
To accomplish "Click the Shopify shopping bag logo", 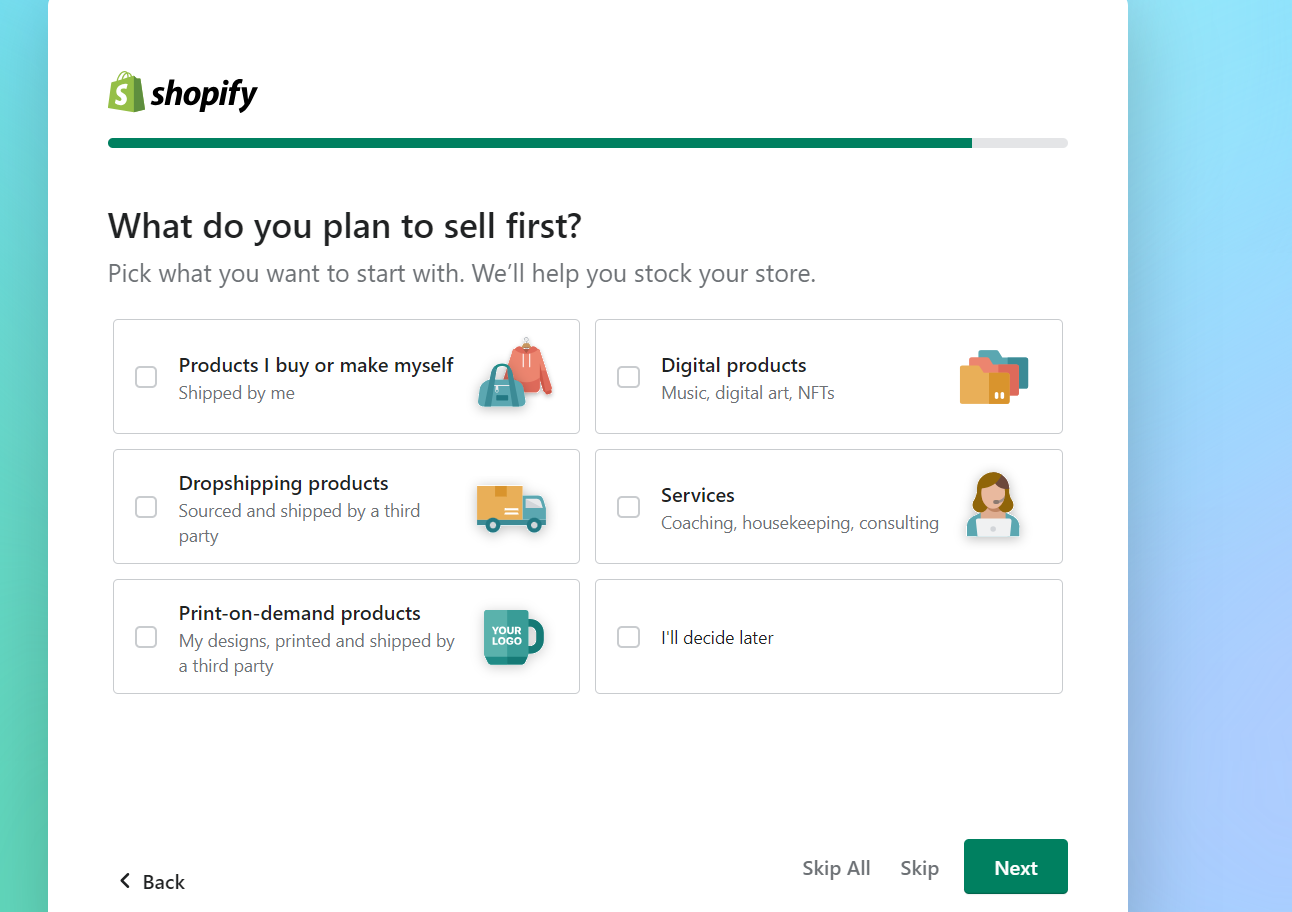I will pos(120,92).
